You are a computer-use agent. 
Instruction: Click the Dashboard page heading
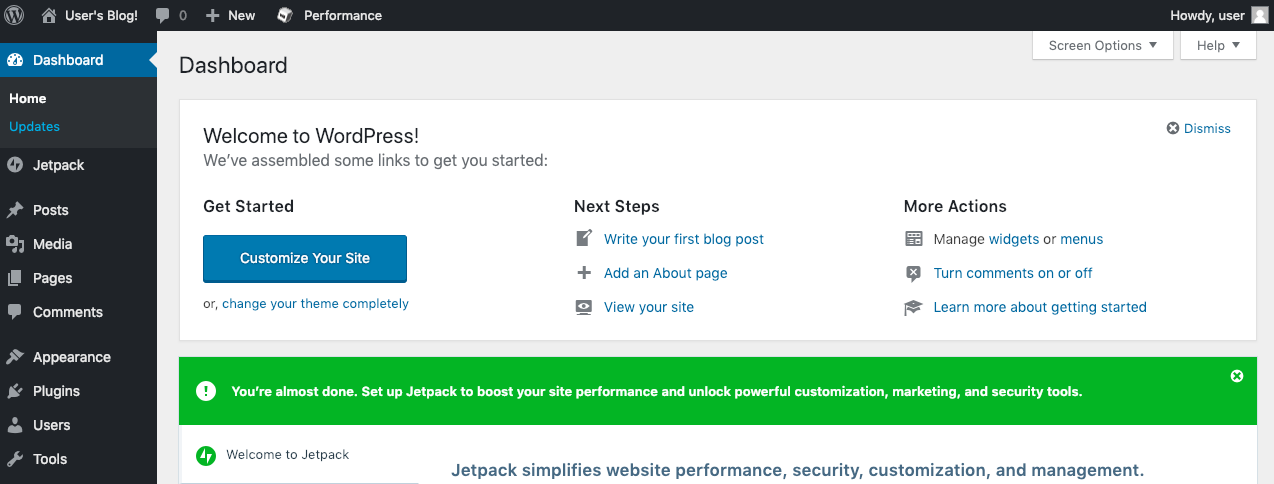point(233,66)
